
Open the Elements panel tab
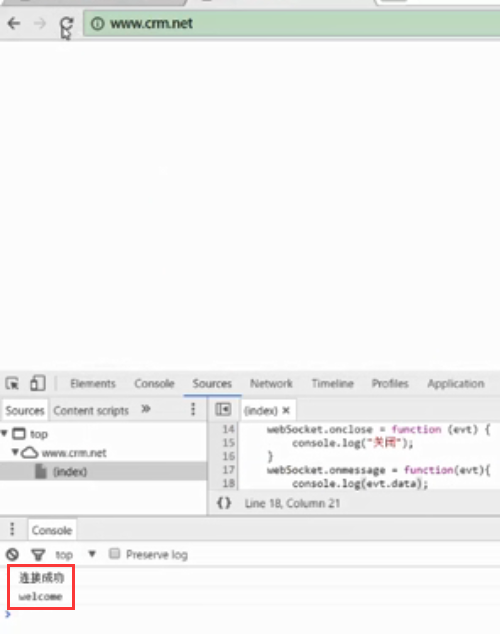[93, 383]
